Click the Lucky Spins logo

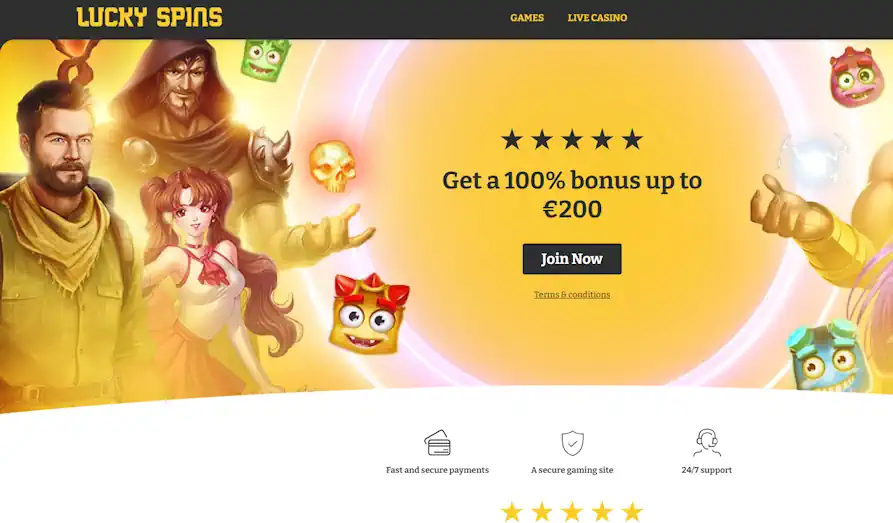point(149,17)
